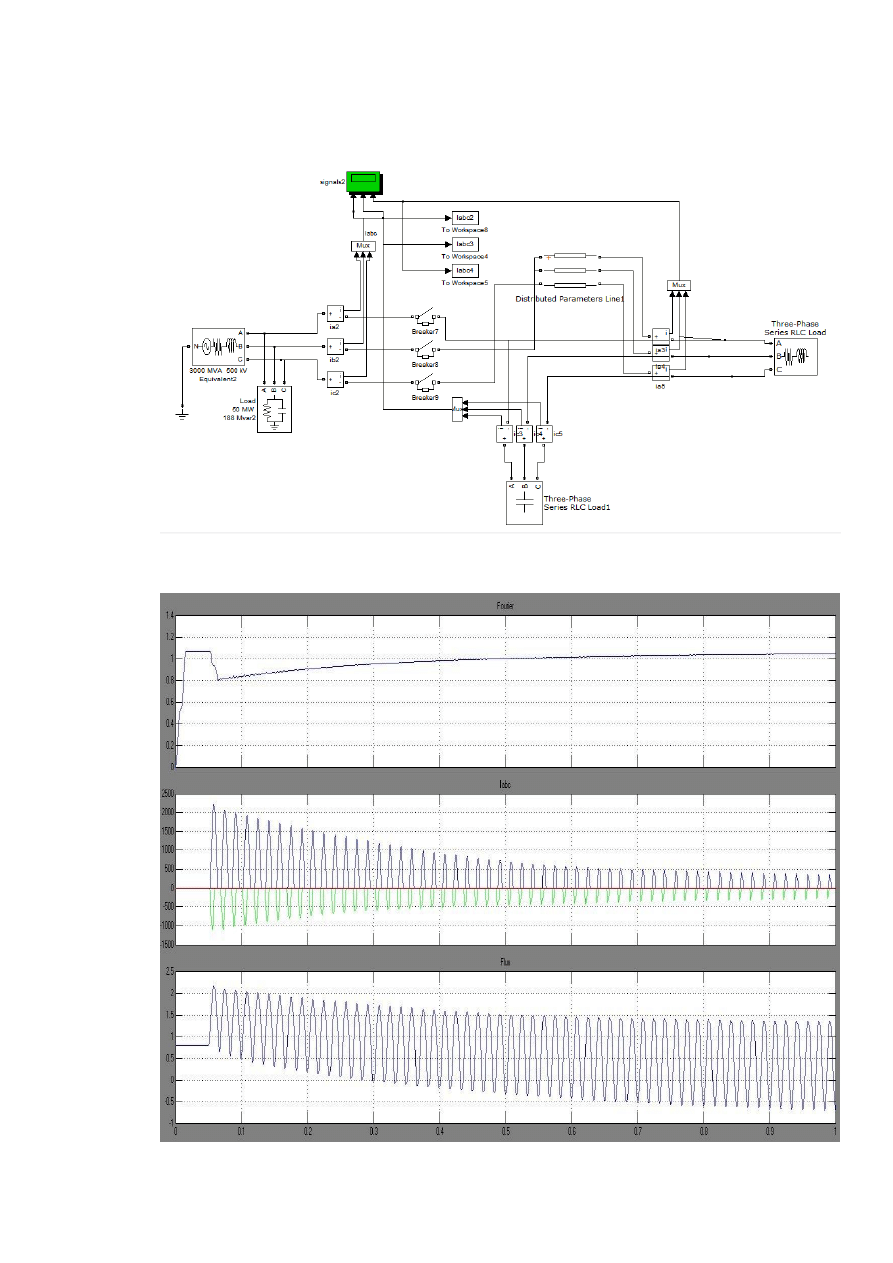The image size is (893, 1263).
Task: Click the ic2 current measurement block
Action: coord(335,377)
